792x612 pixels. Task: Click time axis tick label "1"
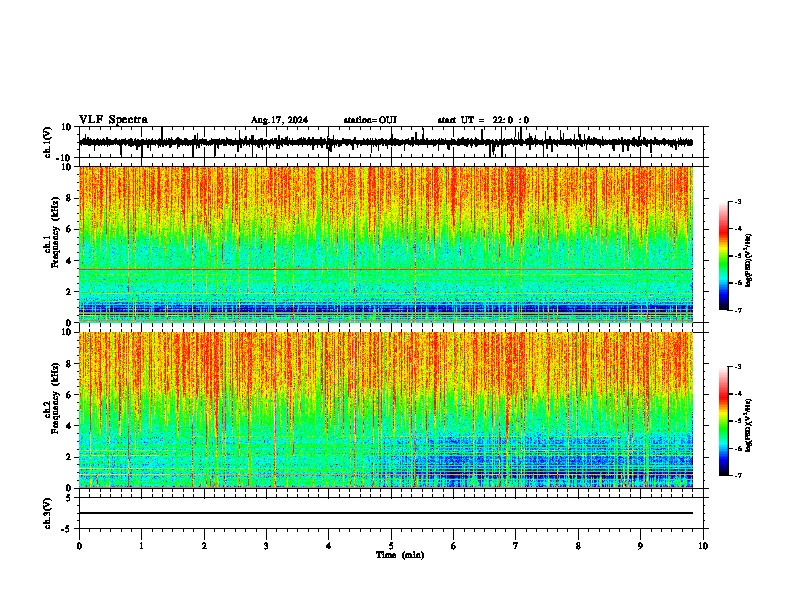click(x=141, y=546)
